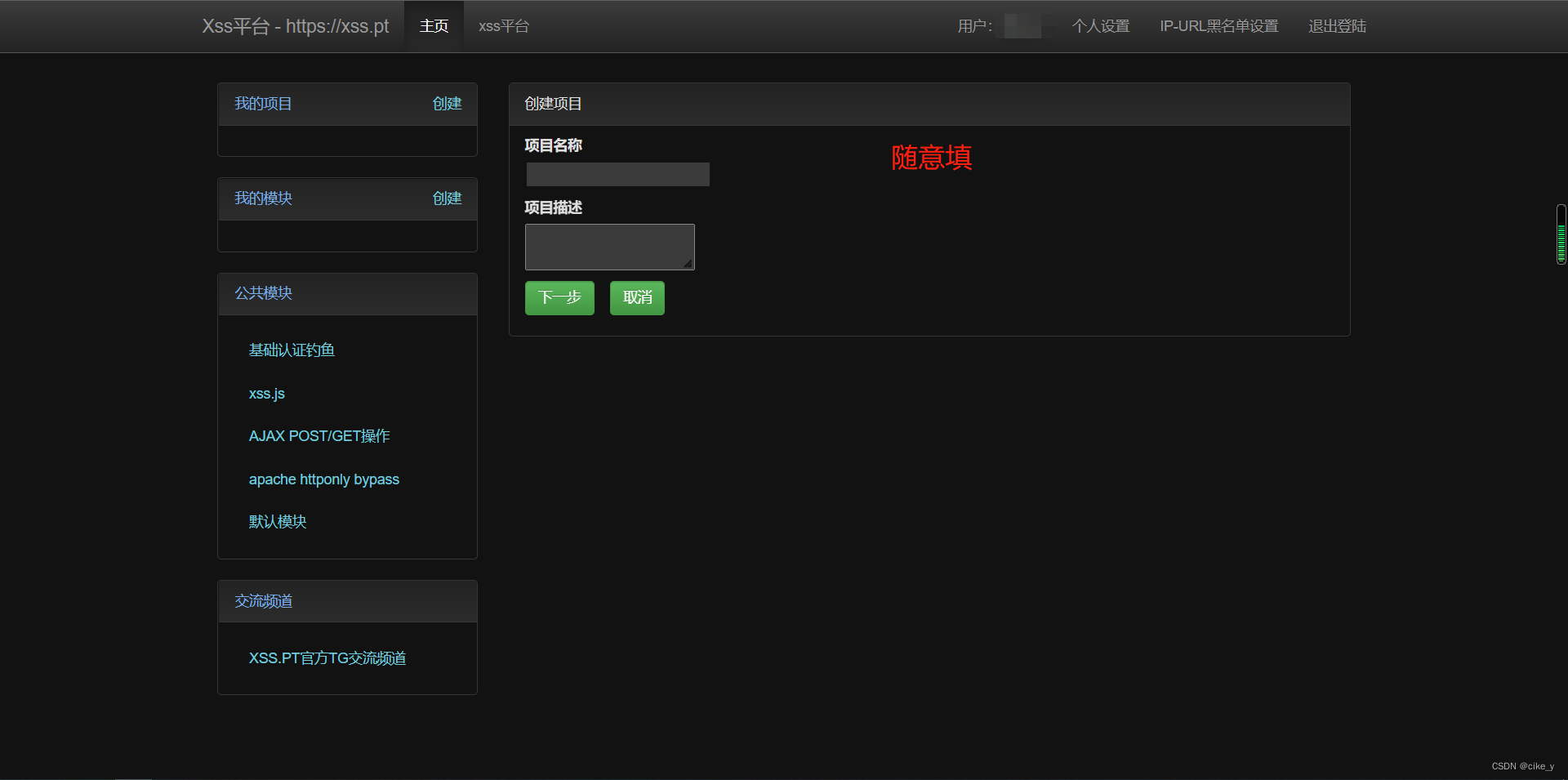
Task: Open the 我的模块 panel heading
Action: point(263,198)
